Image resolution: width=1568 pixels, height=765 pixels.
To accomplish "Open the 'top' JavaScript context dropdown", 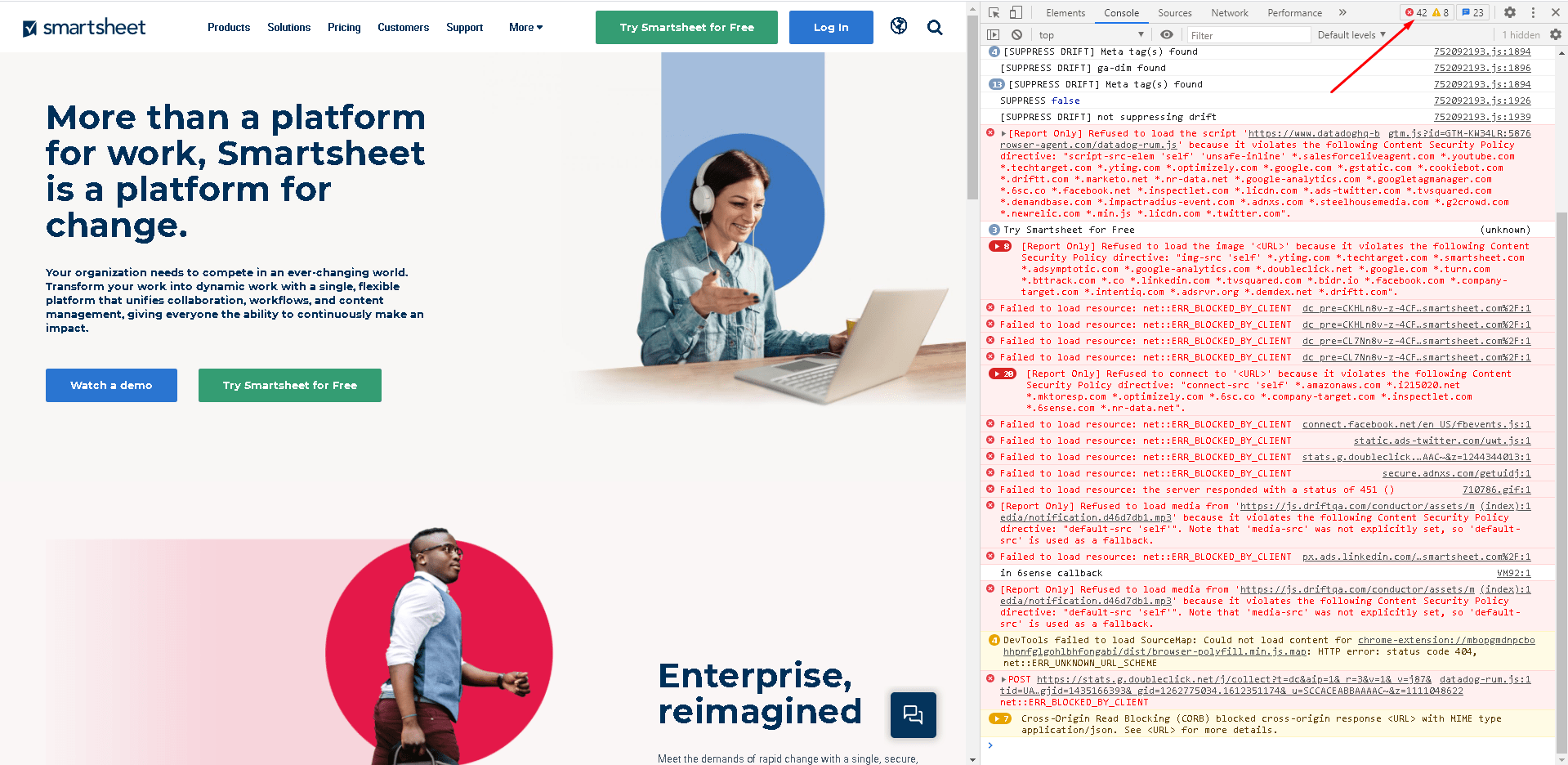I will (1091, 35).
